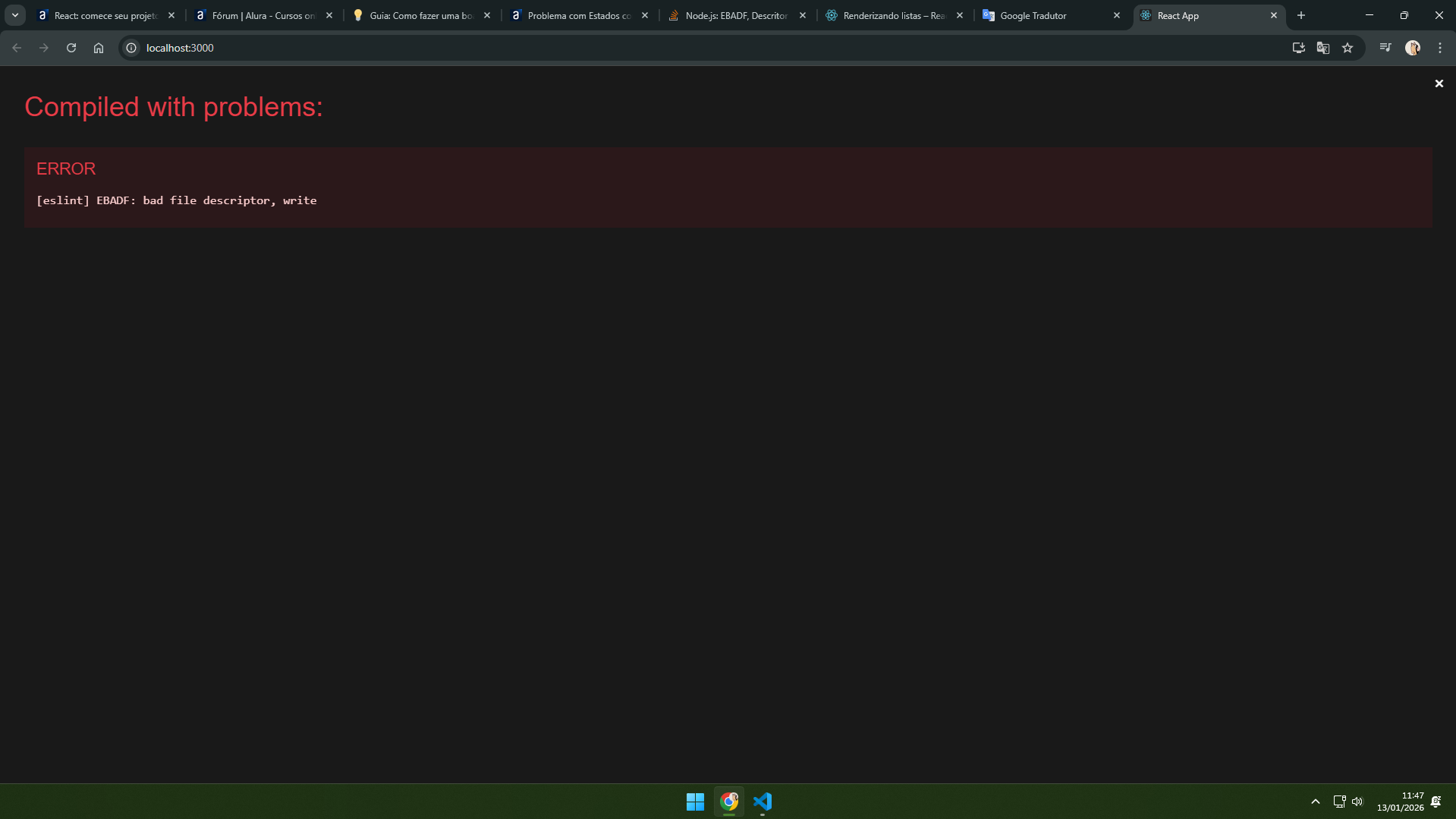Screen dimensions: 1456x819
Task: Open the browser home page
Action: (x=99, y=48)
